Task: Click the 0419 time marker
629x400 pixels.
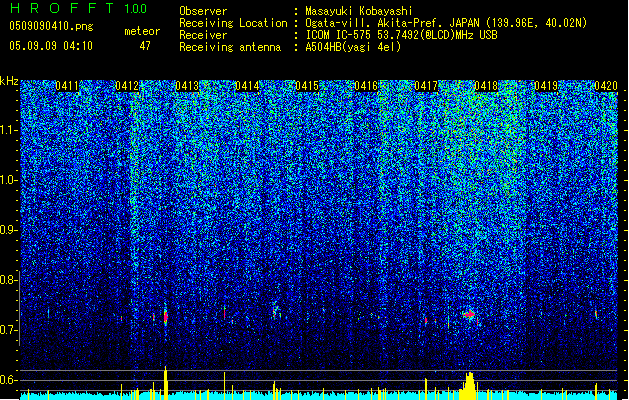Action: [546, 86]
